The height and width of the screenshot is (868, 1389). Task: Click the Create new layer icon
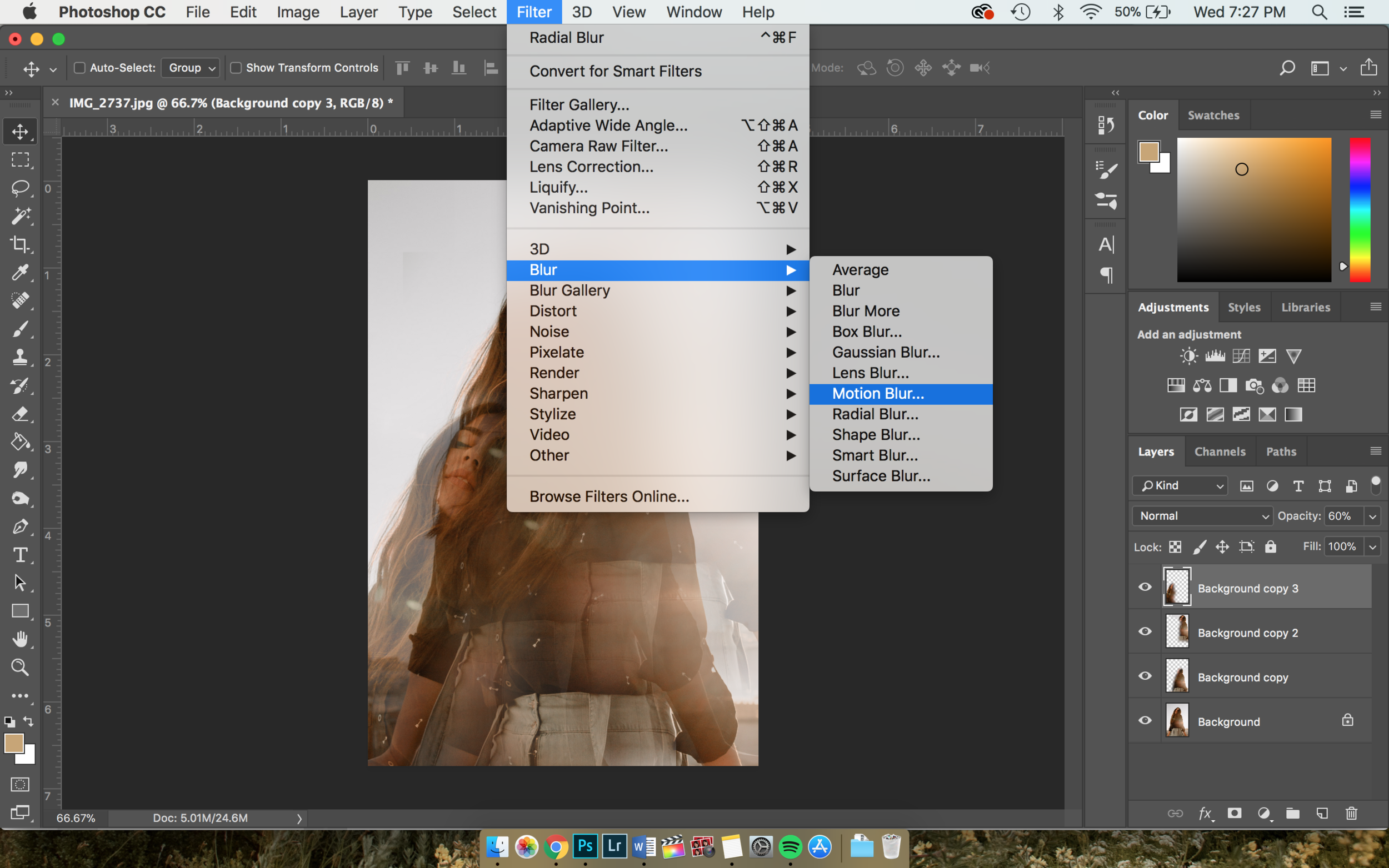click(1322, 814)
